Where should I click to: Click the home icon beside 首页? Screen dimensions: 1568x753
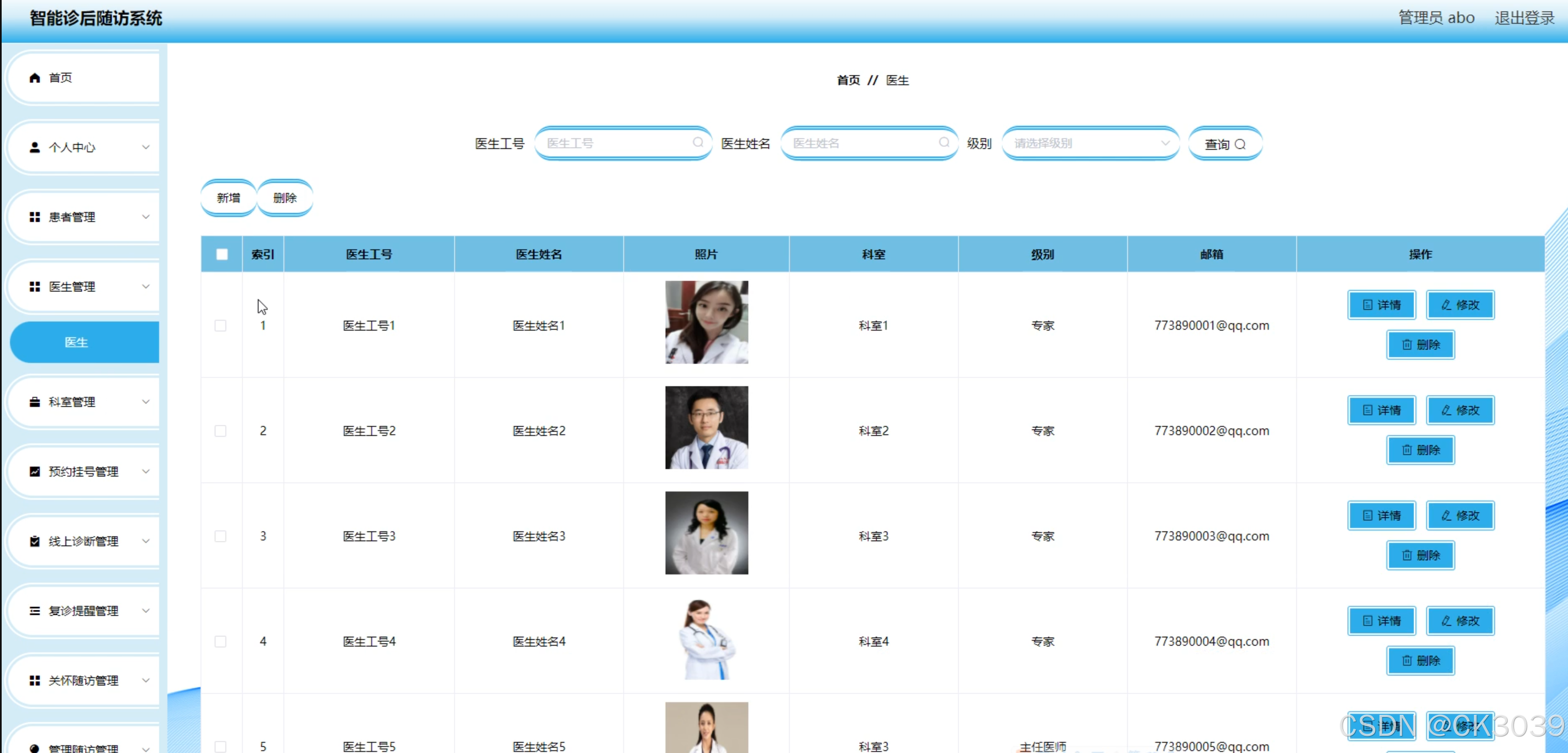pos(35,78)
